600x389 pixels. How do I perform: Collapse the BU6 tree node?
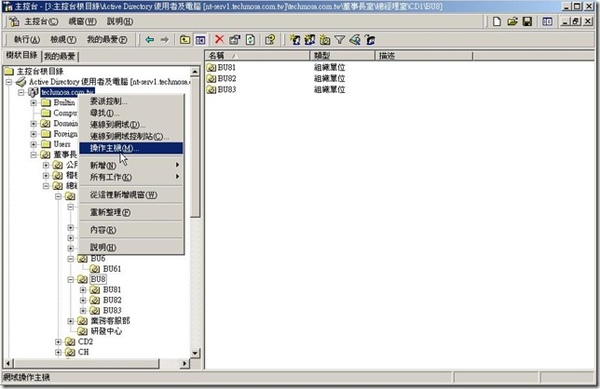[x=70, y=259]
